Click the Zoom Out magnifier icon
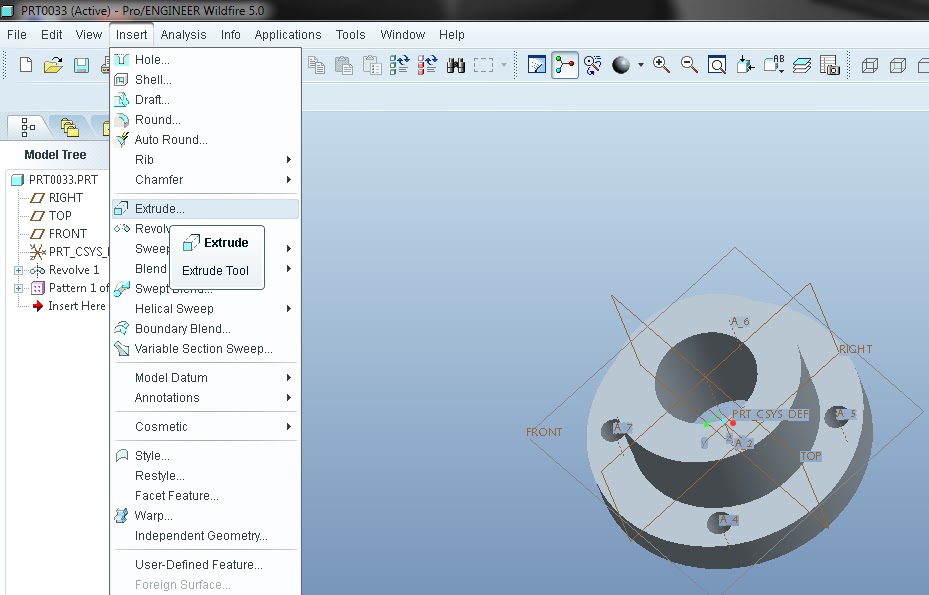This screenshot has height=595, width=929. click(689, 65)
